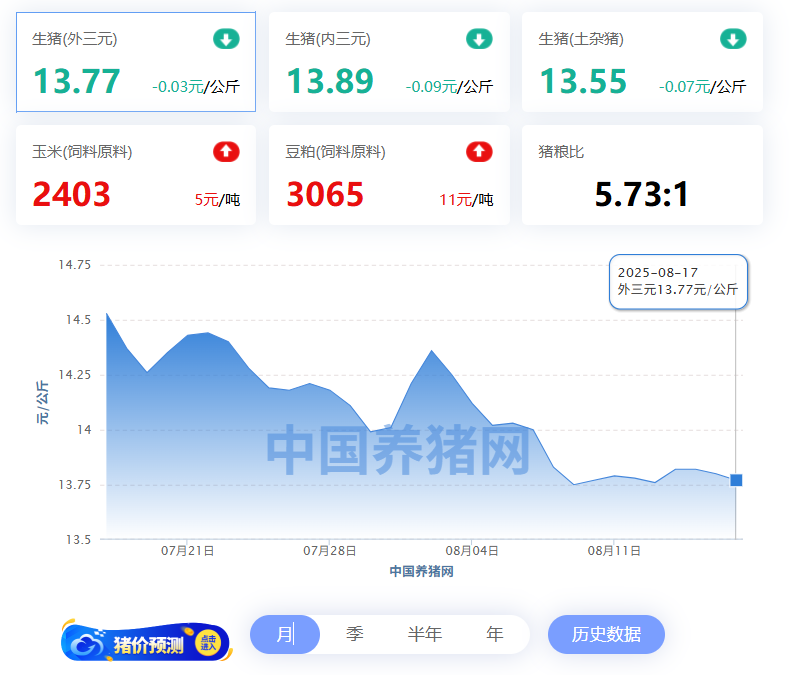Click the 2025-08-17 chart tooltip

tap(678, 281)
